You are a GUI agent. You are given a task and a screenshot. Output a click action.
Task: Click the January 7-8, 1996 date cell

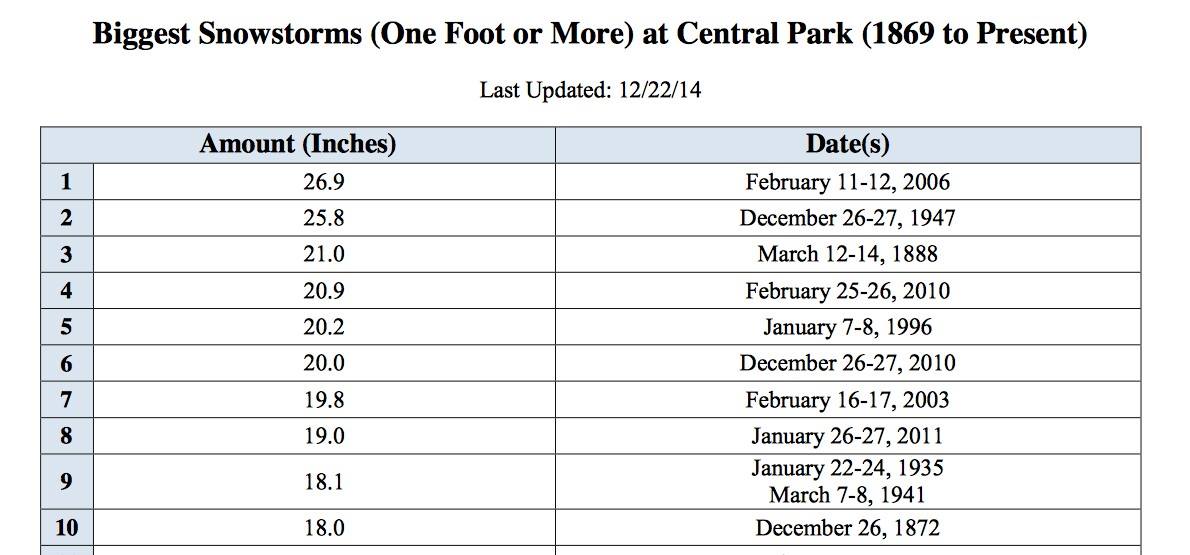pyautogui.click(x=847, y=327)
